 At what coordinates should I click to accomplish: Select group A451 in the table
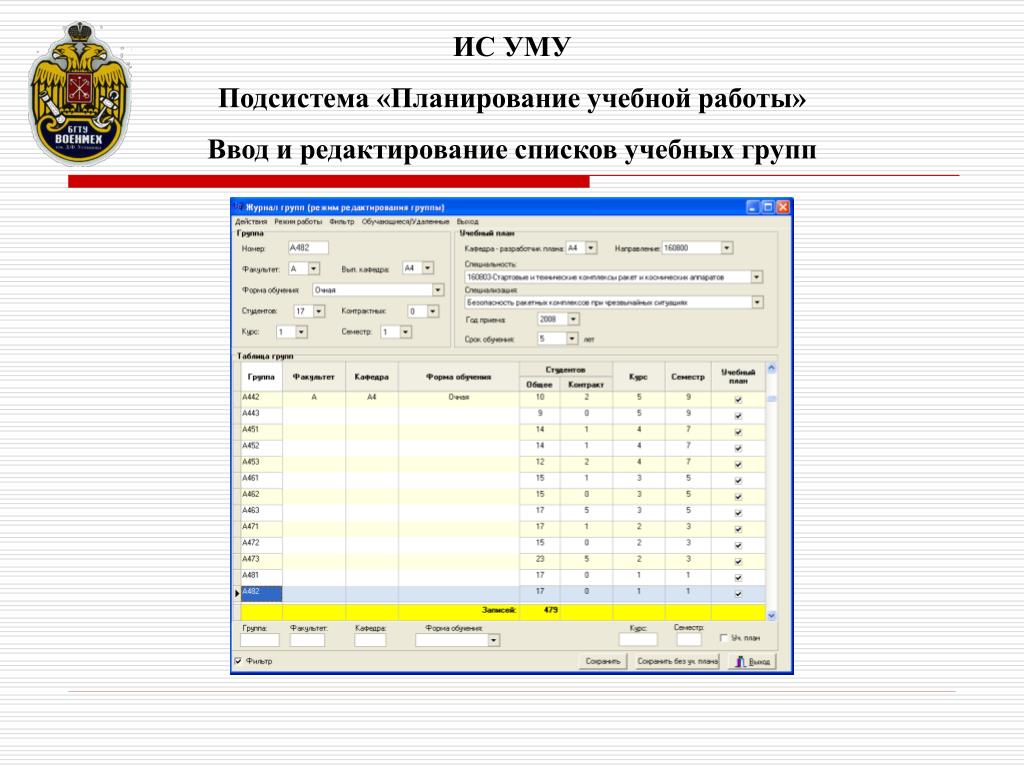tap(261, 430)
